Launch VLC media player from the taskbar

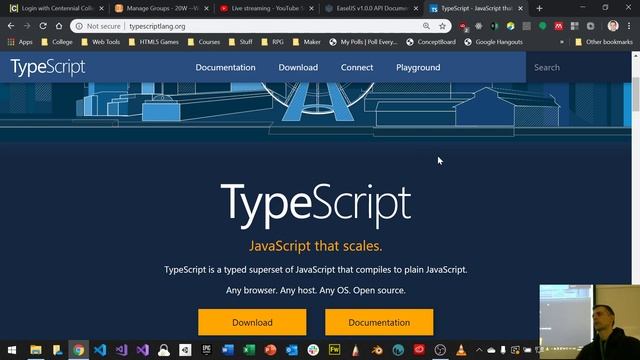(x=461, y=350)
